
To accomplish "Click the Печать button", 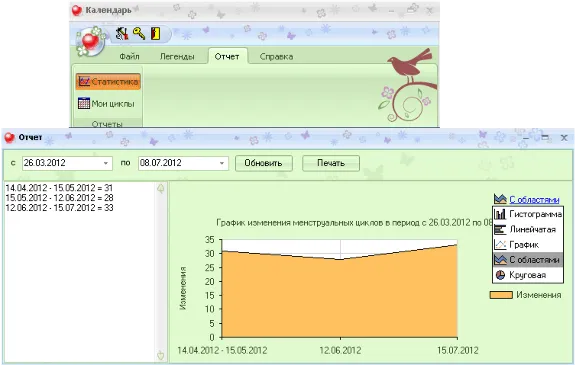I will [331, 163].
